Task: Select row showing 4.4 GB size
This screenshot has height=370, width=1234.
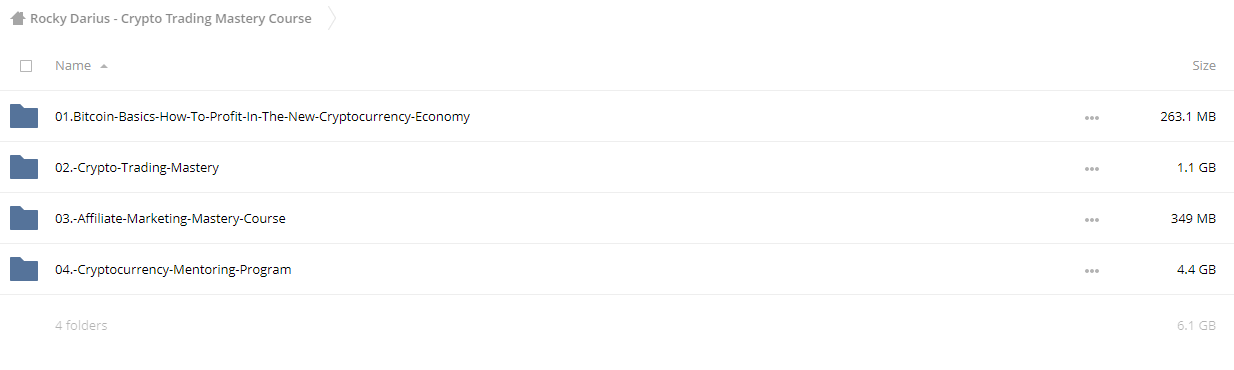Action: [617, 269]
